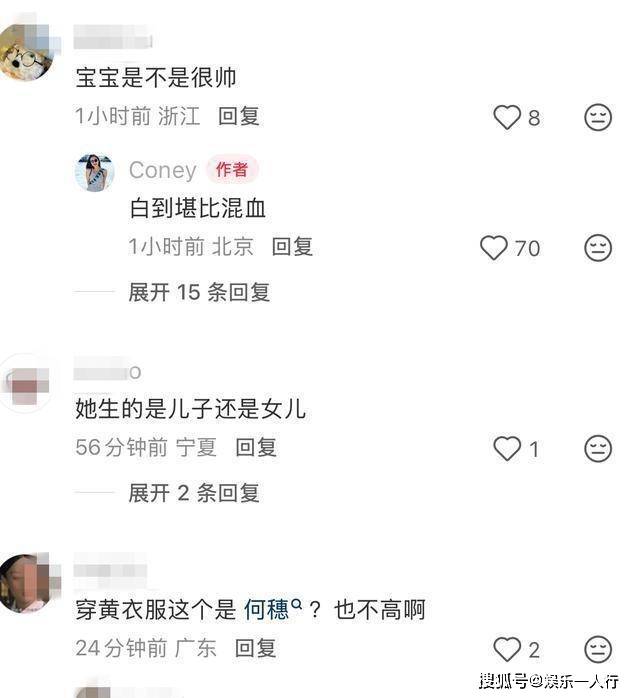Expand 2 replies under the Ningxia comment
Screen dimensions: 633x698
click(194, 493)
